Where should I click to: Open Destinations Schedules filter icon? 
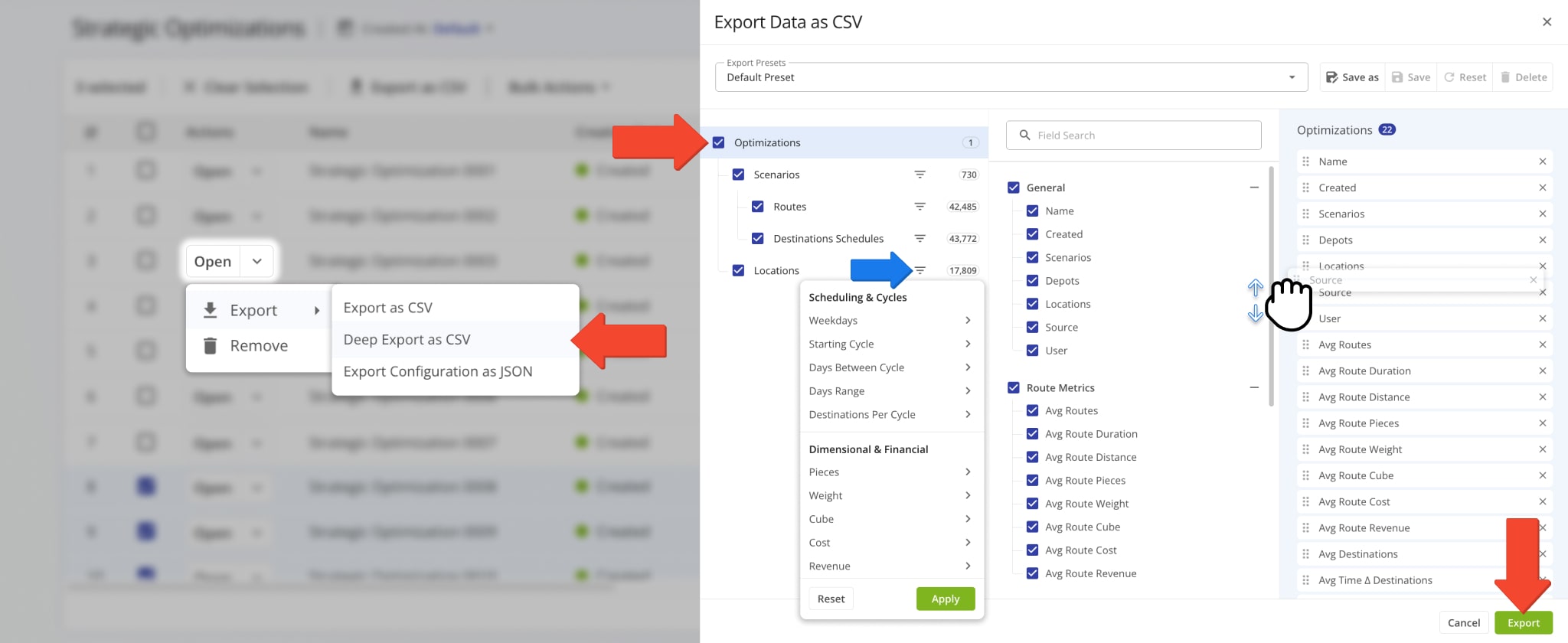pos(920,239)
